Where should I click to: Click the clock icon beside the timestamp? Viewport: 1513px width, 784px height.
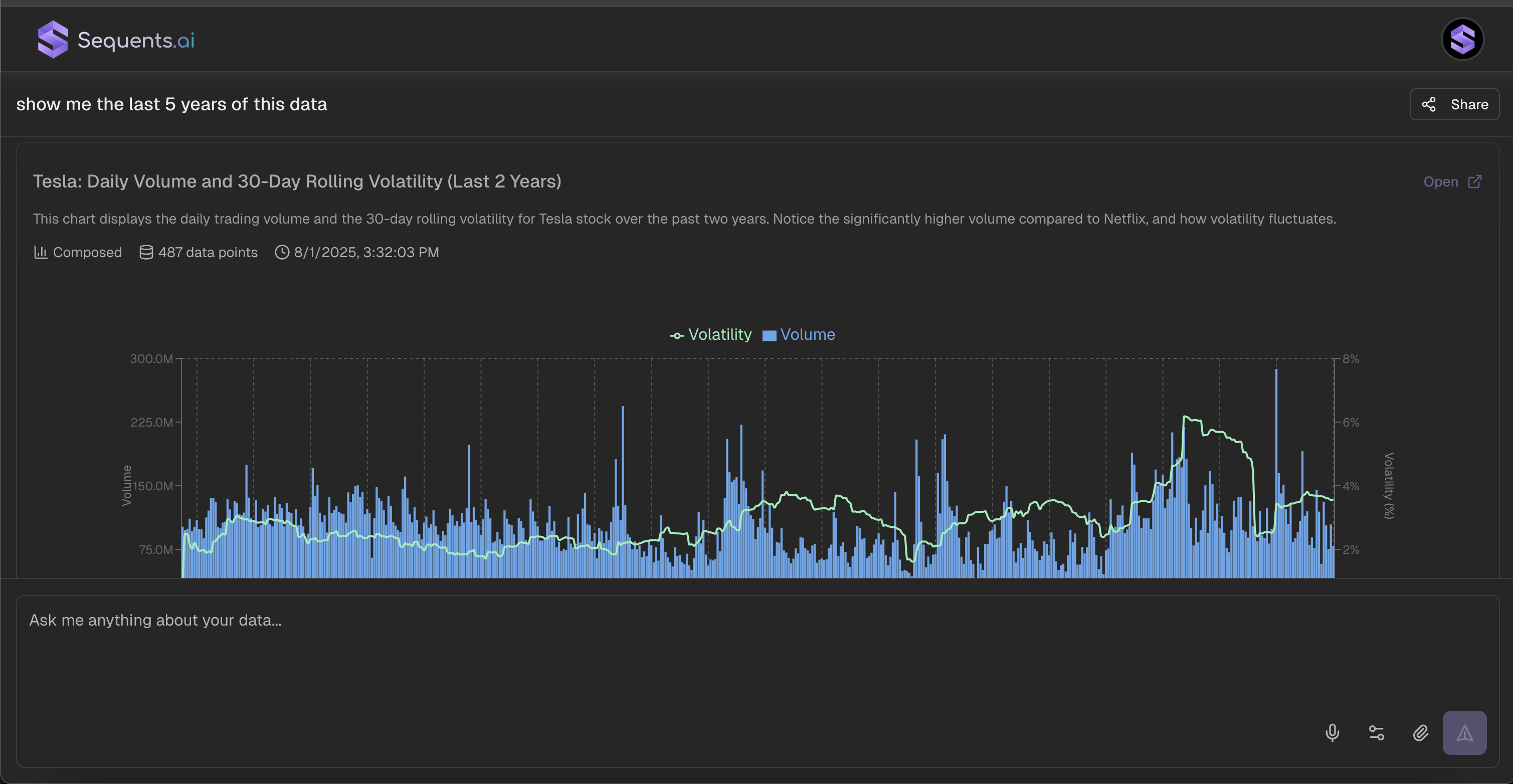pos(282,252)
